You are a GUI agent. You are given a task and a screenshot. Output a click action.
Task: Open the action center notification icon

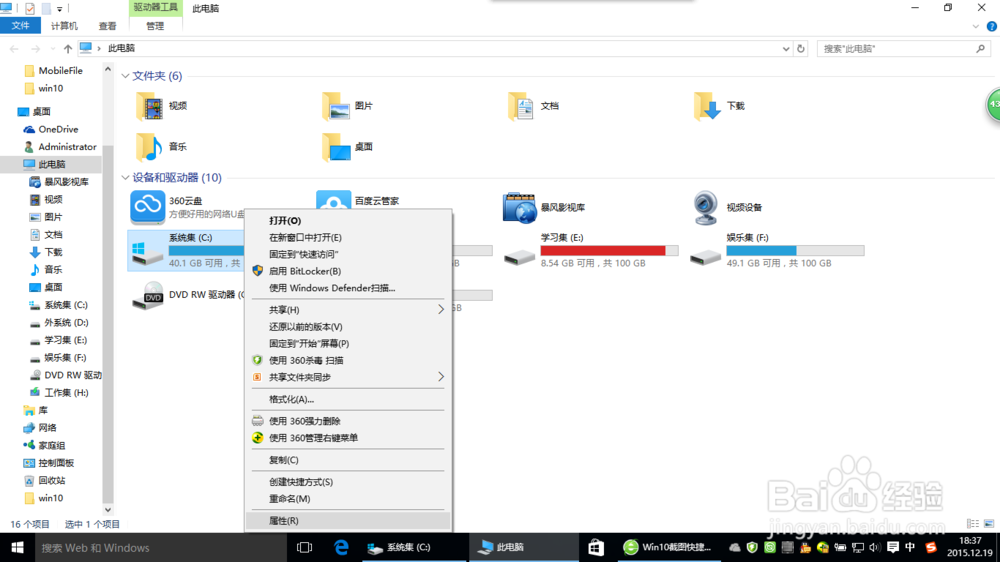[x=893, y=547]
